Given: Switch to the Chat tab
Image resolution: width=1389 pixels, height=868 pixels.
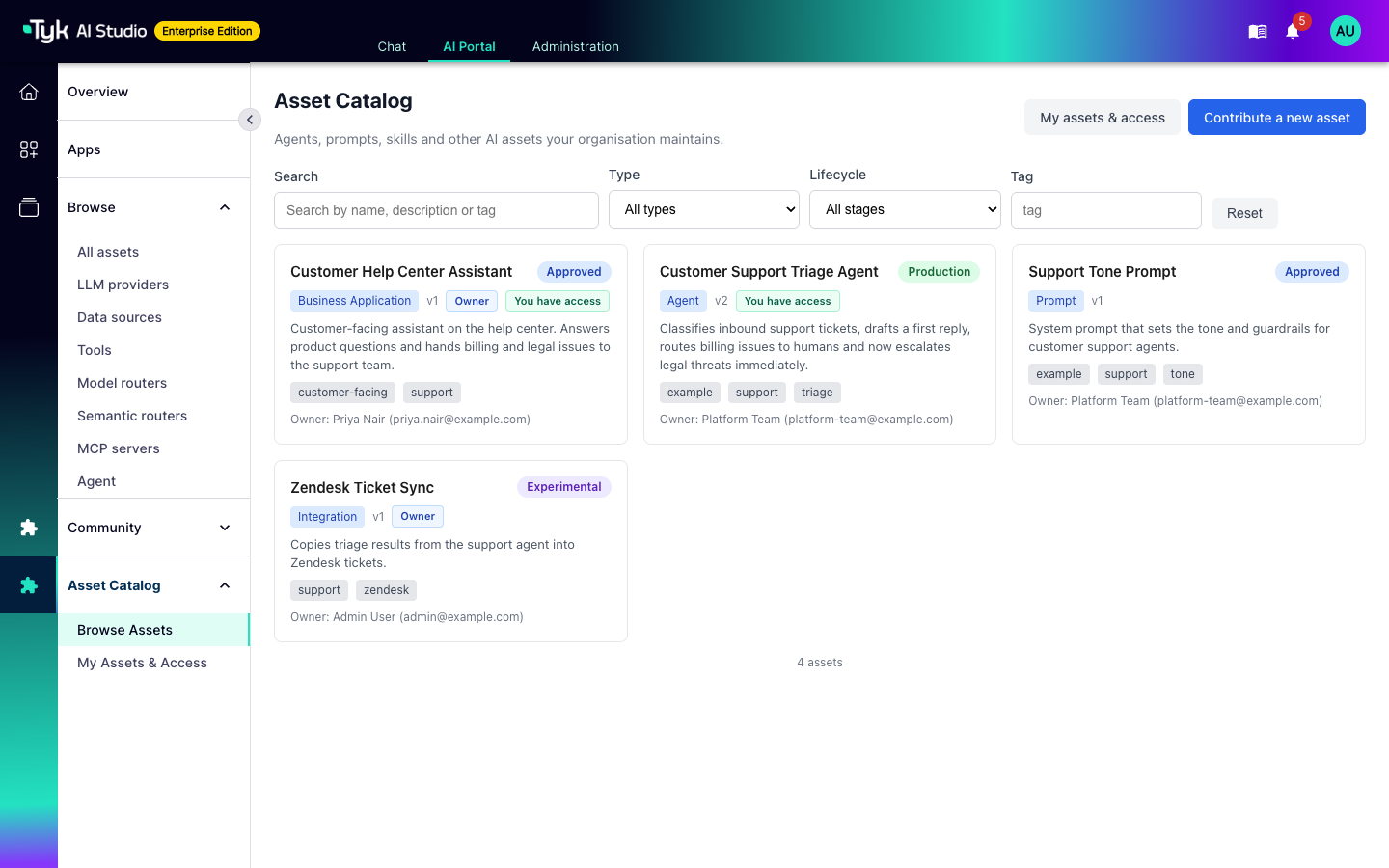Looking at the screenshot, I should pos(392,46).
